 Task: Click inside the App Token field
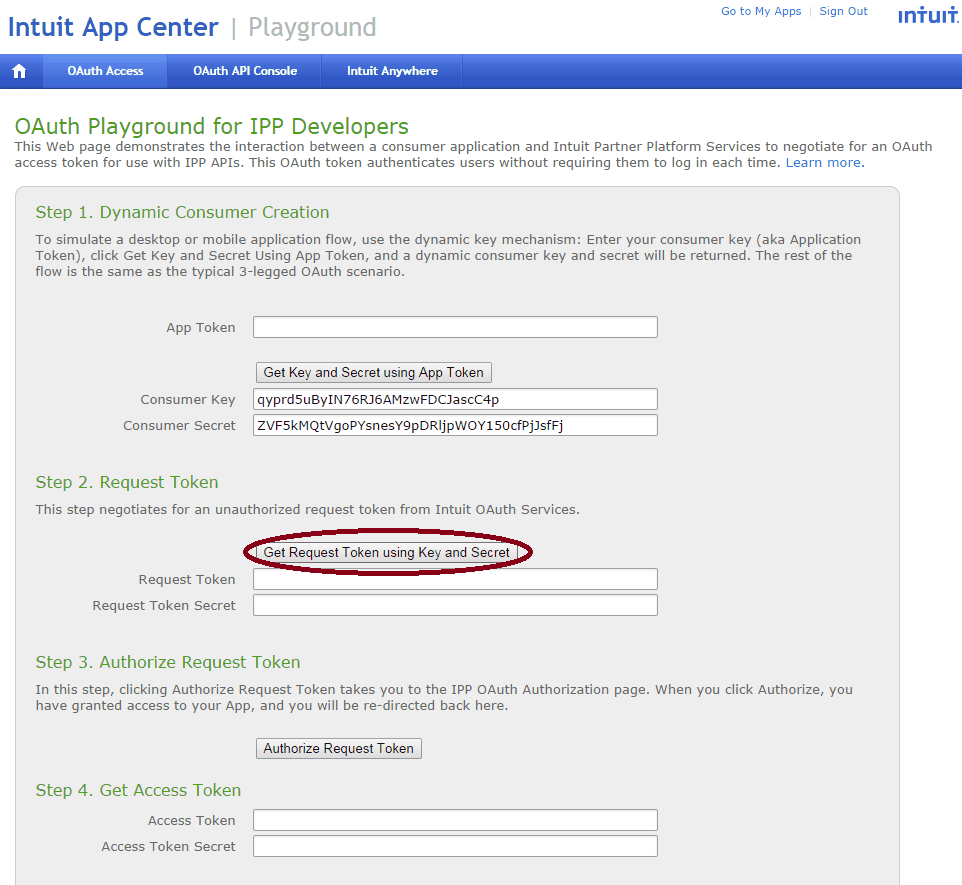point(455,327)
